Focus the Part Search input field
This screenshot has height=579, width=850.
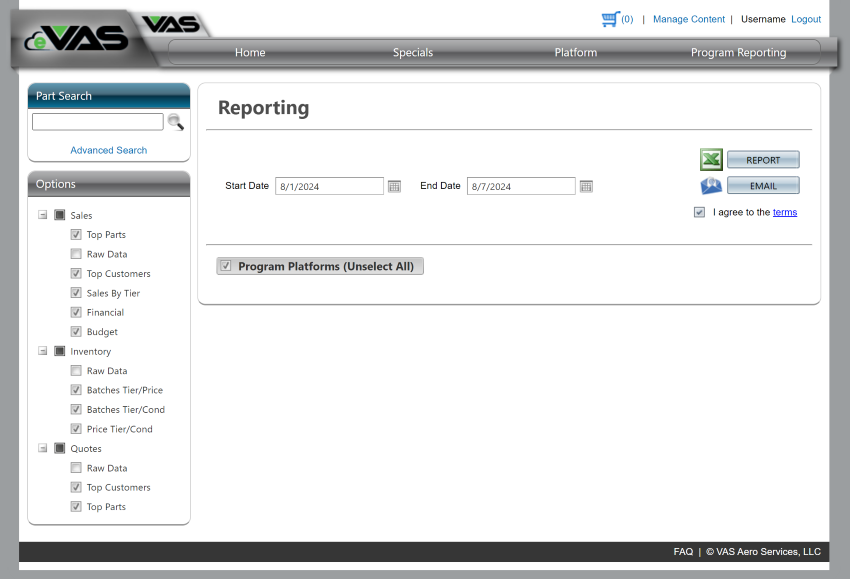pyautogui.click(x=98, y=121)
